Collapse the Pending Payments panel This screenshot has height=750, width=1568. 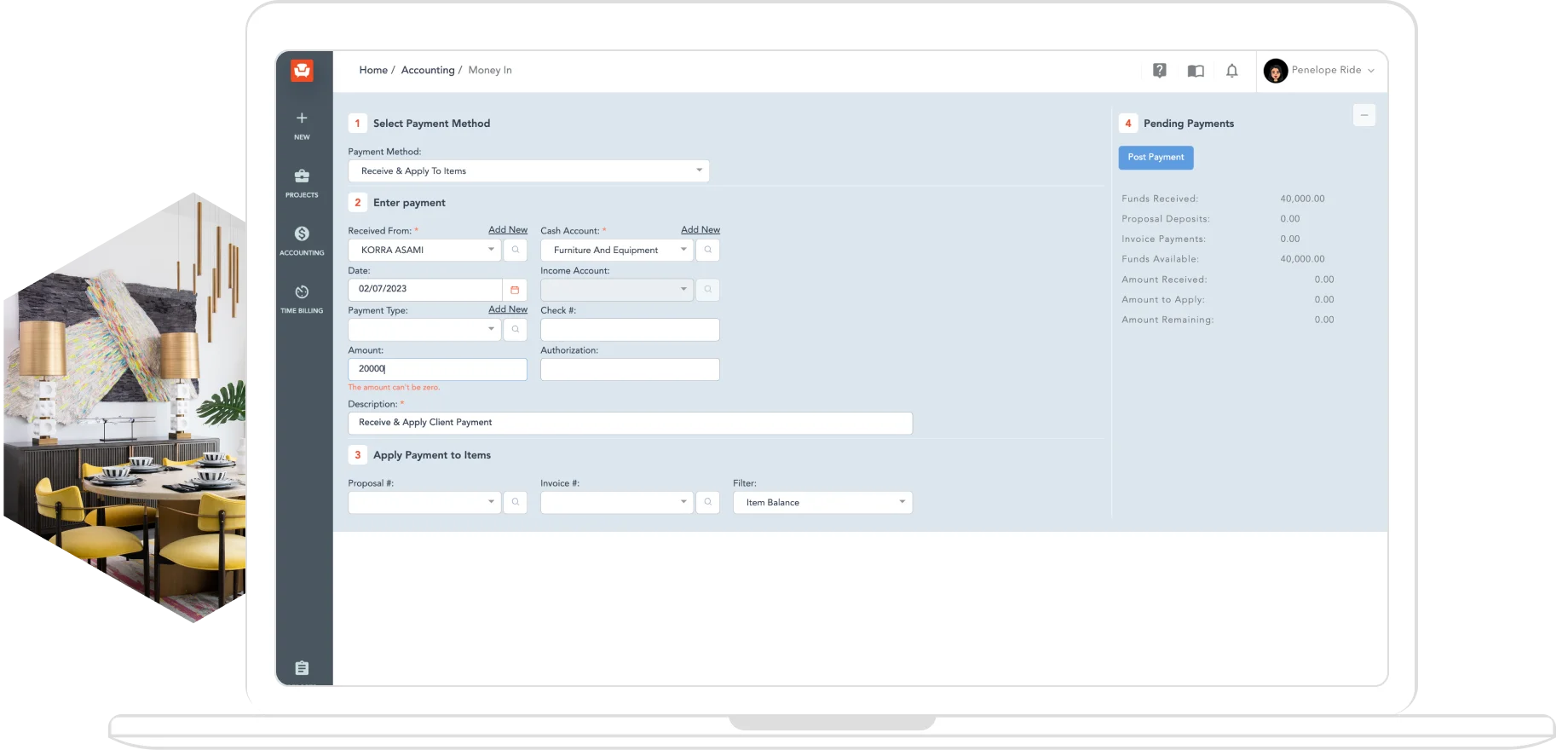[x=1364, y=115]
